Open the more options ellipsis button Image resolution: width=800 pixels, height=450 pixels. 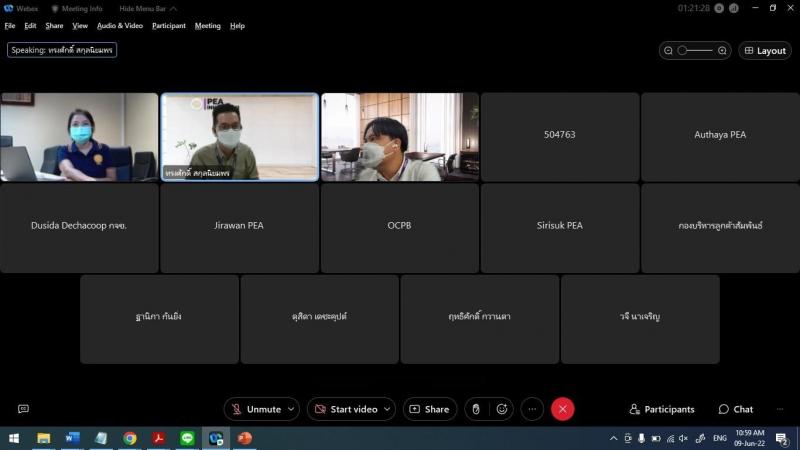point(532,409)
